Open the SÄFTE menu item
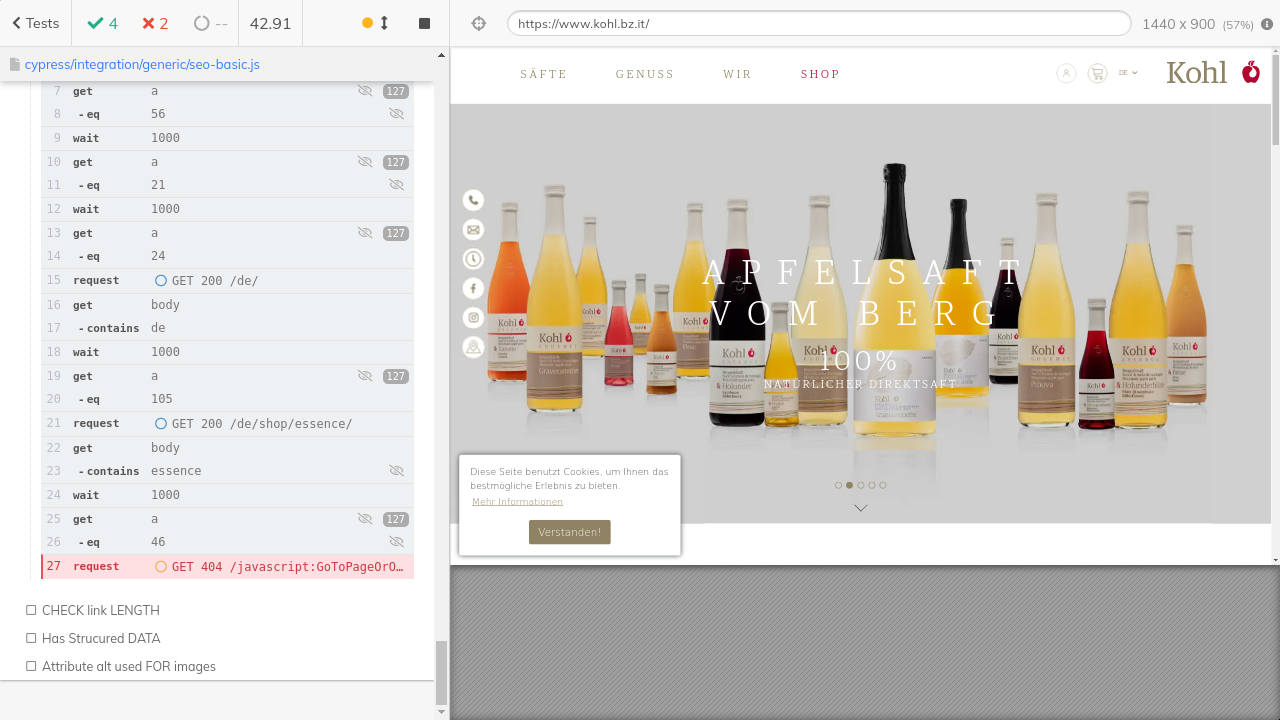The image size is (1280, 720). tap(543, 74)
